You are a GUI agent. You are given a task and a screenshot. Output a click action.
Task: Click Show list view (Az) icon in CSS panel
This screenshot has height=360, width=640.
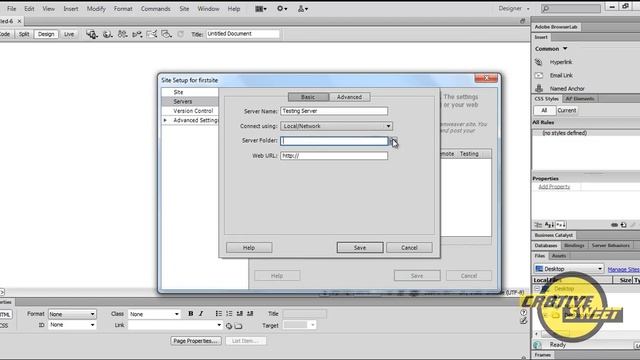click(549, 225)
